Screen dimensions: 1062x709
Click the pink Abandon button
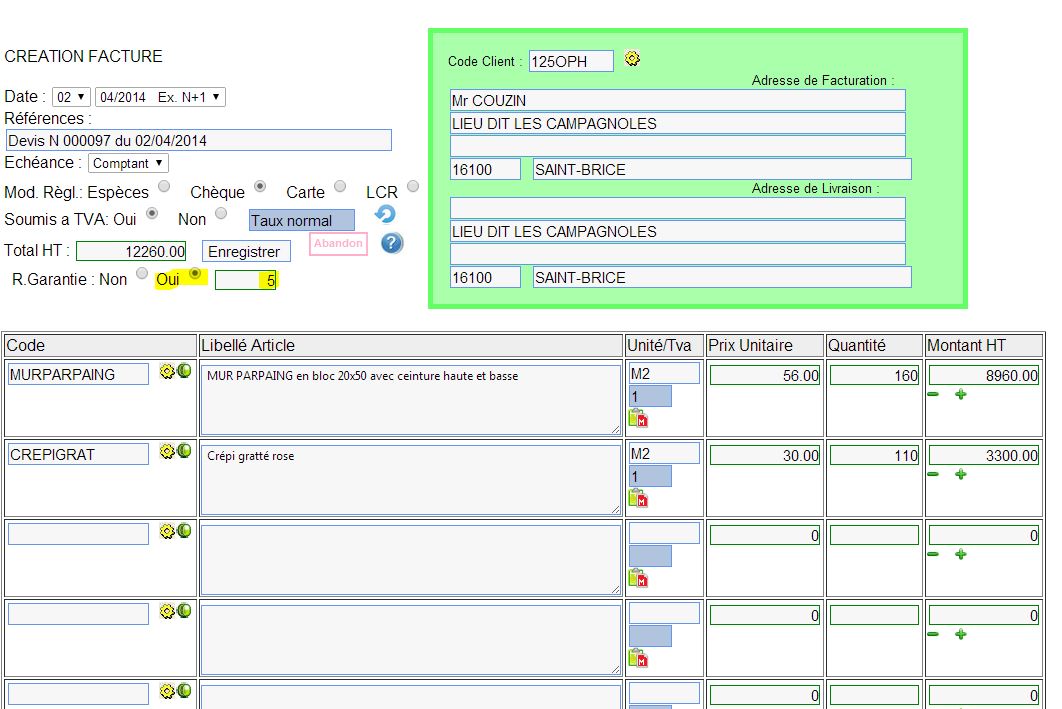338,244
